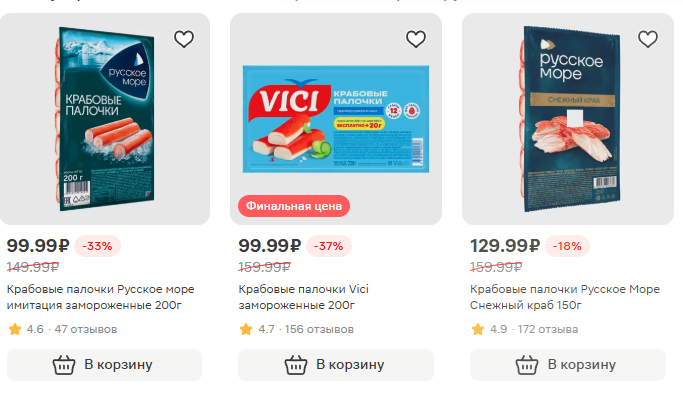Click basket icon under Русское море 200г

click(64, 365)
